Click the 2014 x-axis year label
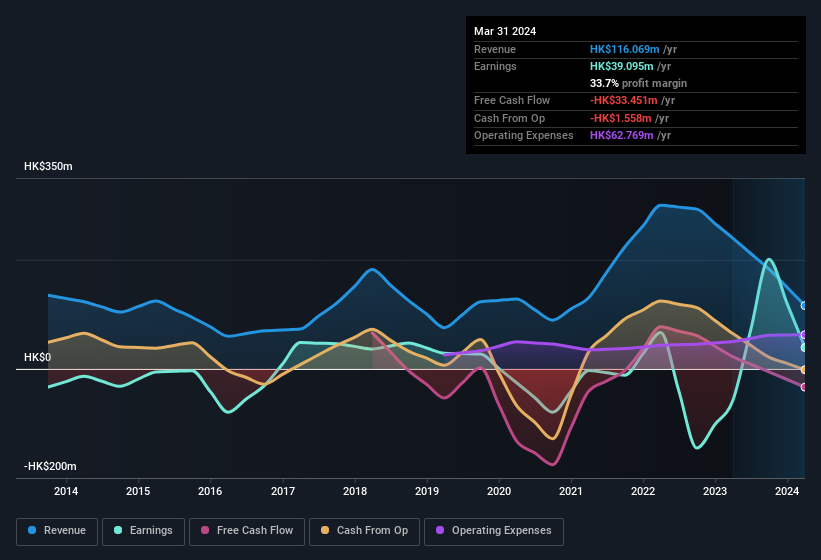This screenshot has height=560, width=821. coord(66,491)
